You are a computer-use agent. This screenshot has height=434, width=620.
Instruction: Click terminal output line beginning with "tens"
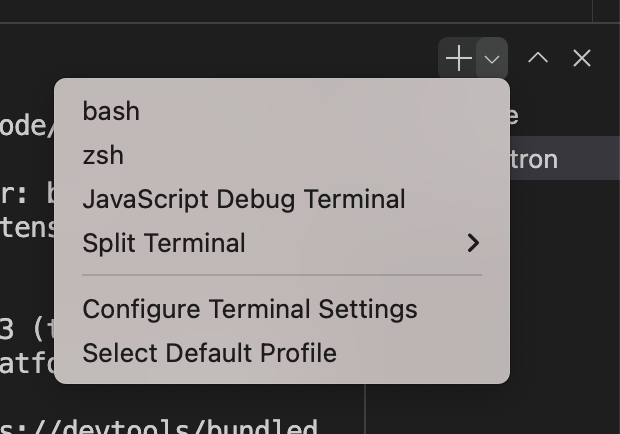(x=27, y=227)
